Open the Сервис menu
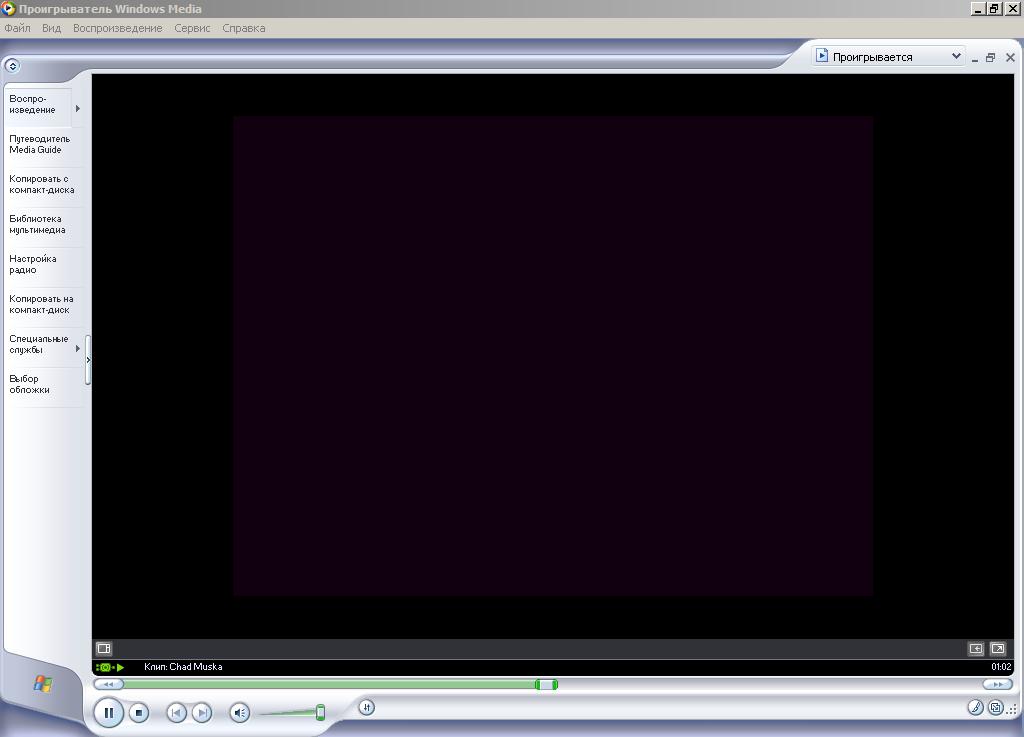 (x=192, y=28)
